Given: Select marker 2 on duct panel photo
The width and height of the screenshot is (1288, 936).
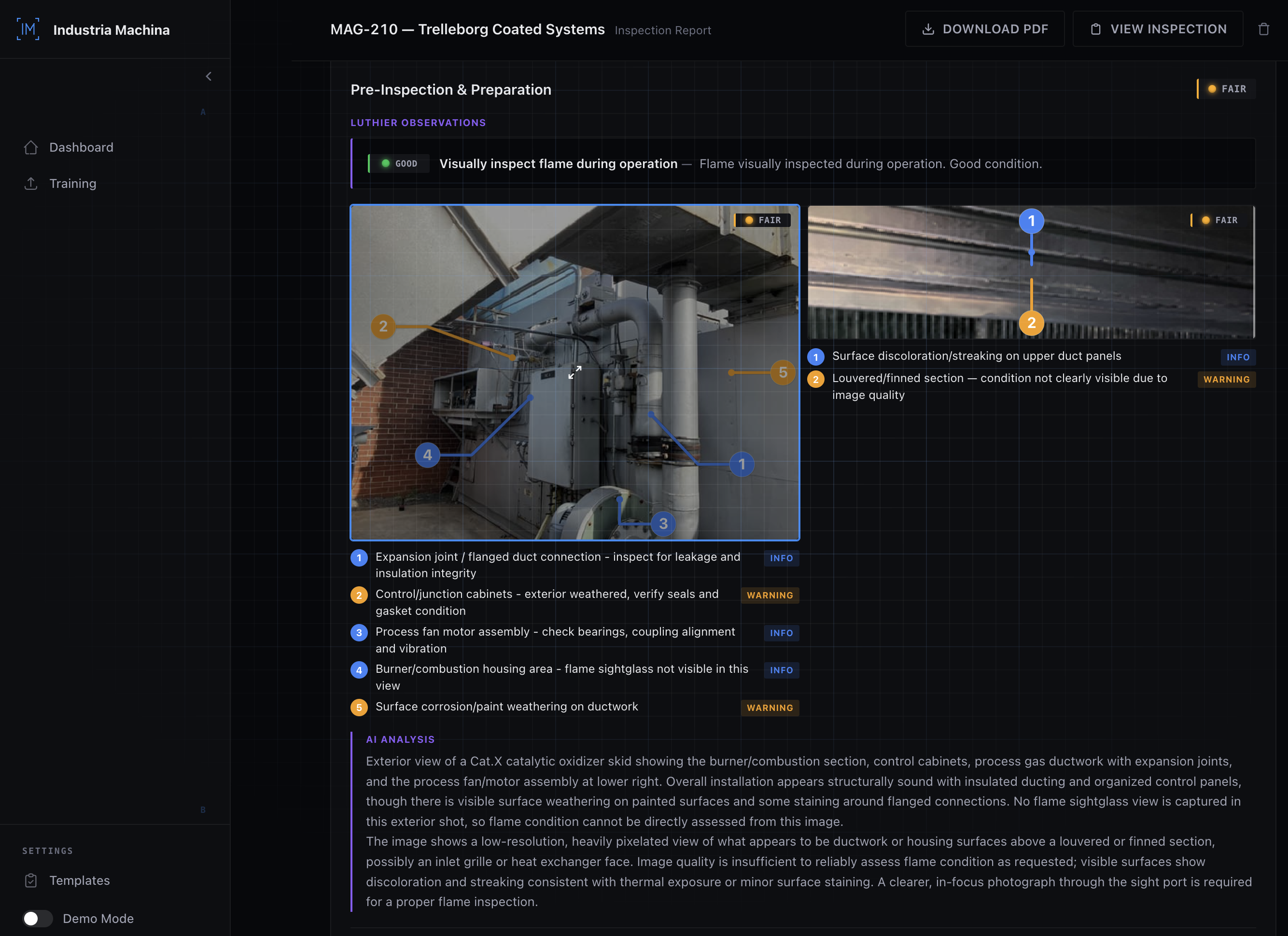Looking at the screenshot, I should [x=1031, y=323].
